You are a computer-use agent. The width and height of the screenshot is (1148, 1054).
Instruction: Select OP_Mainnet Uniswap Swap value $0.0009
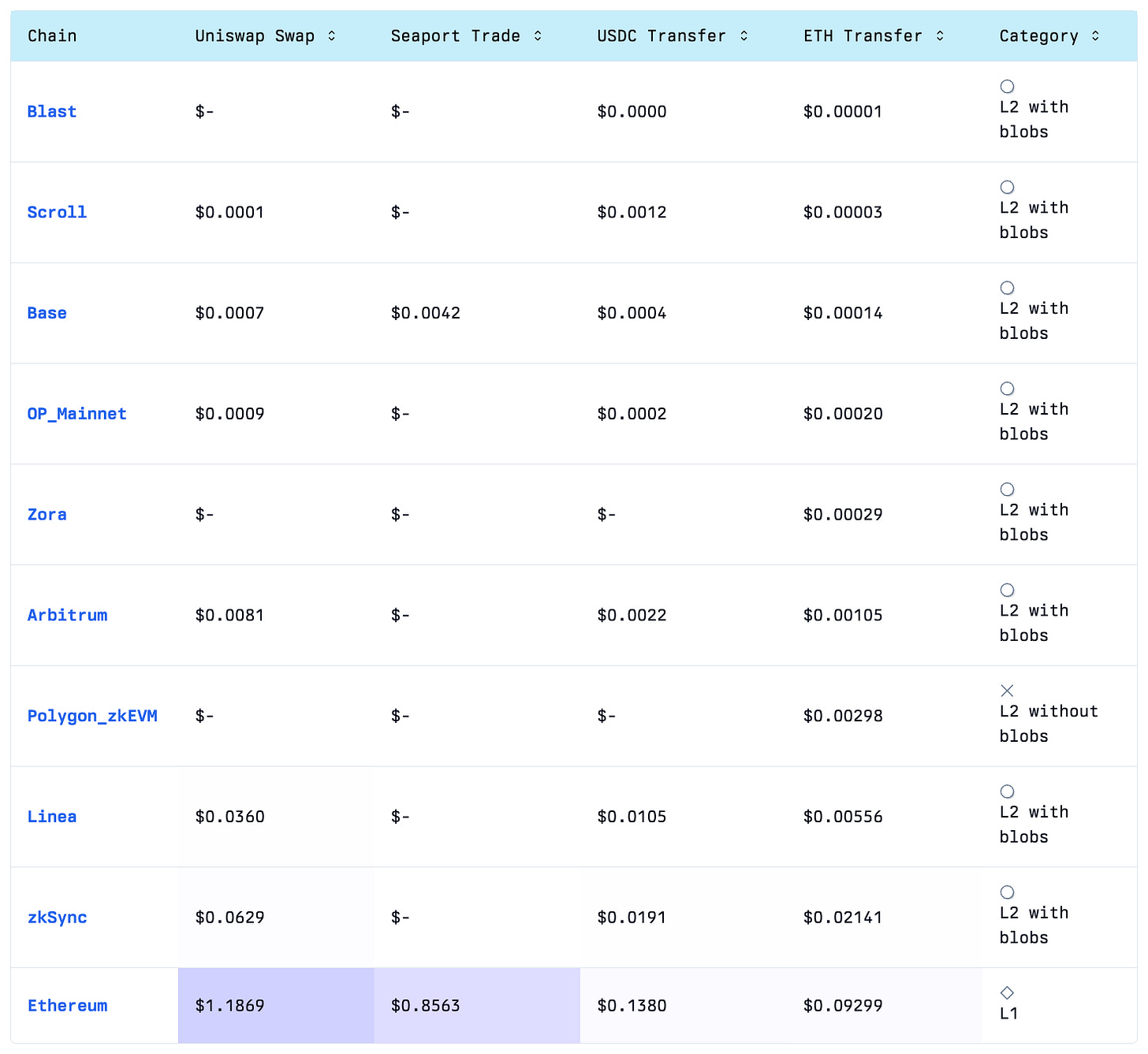click(229, 414)
